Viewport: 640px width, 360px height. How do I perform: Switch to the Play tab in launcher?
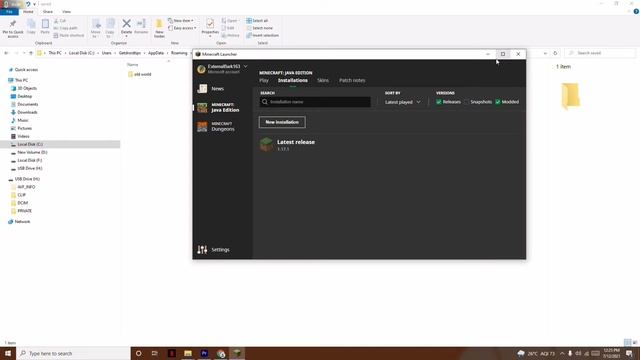(x=264, y=80)
